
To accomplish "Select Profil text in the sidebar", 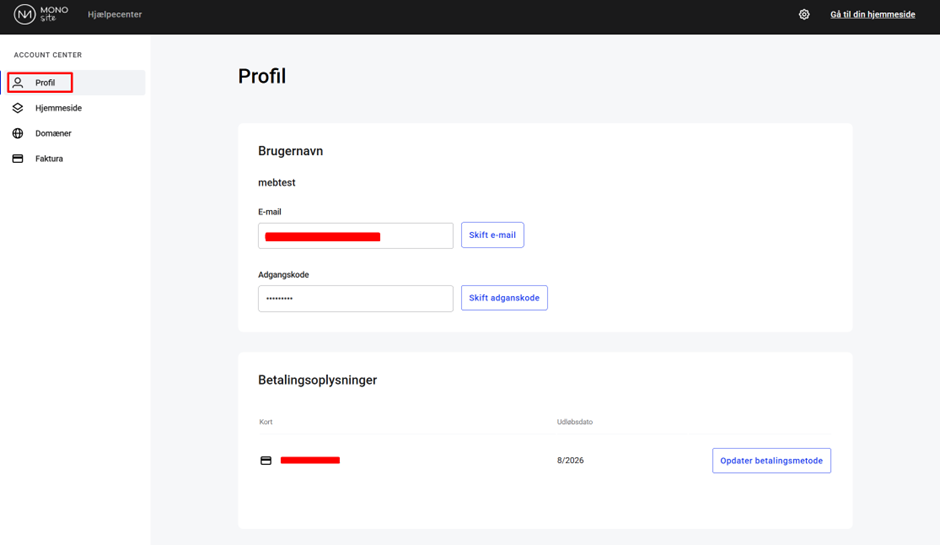I will 45,83.
